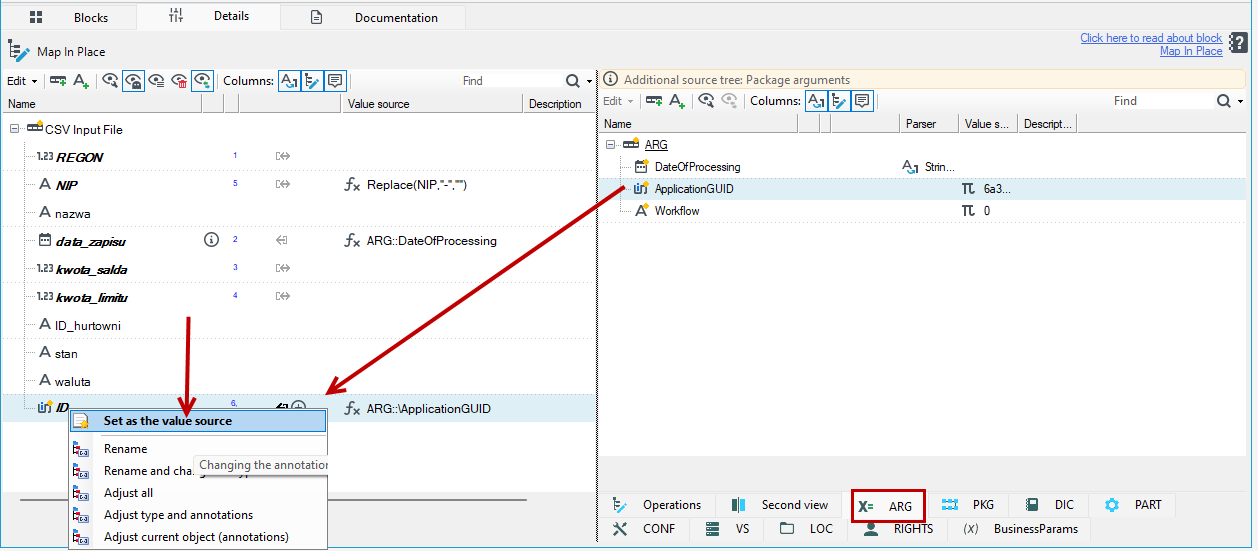Screen dimensions: 1258x556
Task: Select the nazwa field
Action: pyautogui.click(x=74, y=213)
